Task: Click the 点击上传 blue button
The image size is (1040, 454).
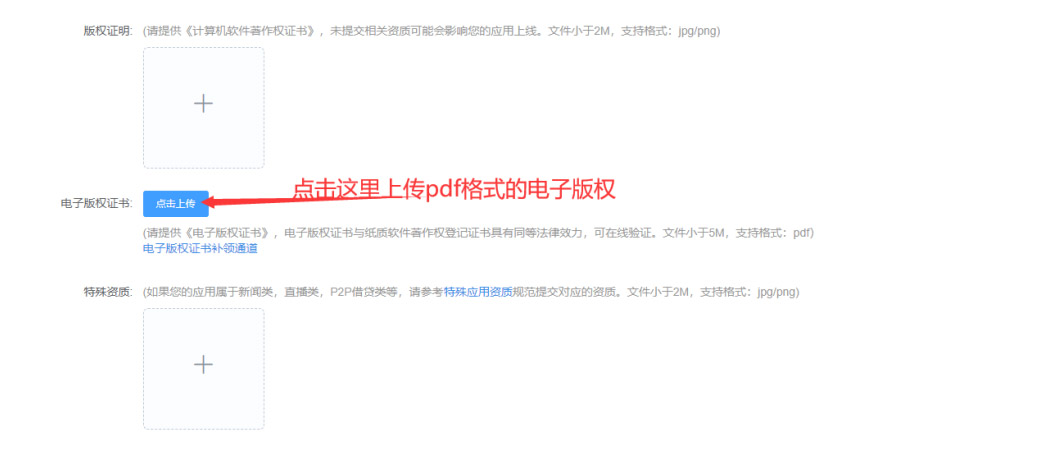Action: tap(176, 204)
